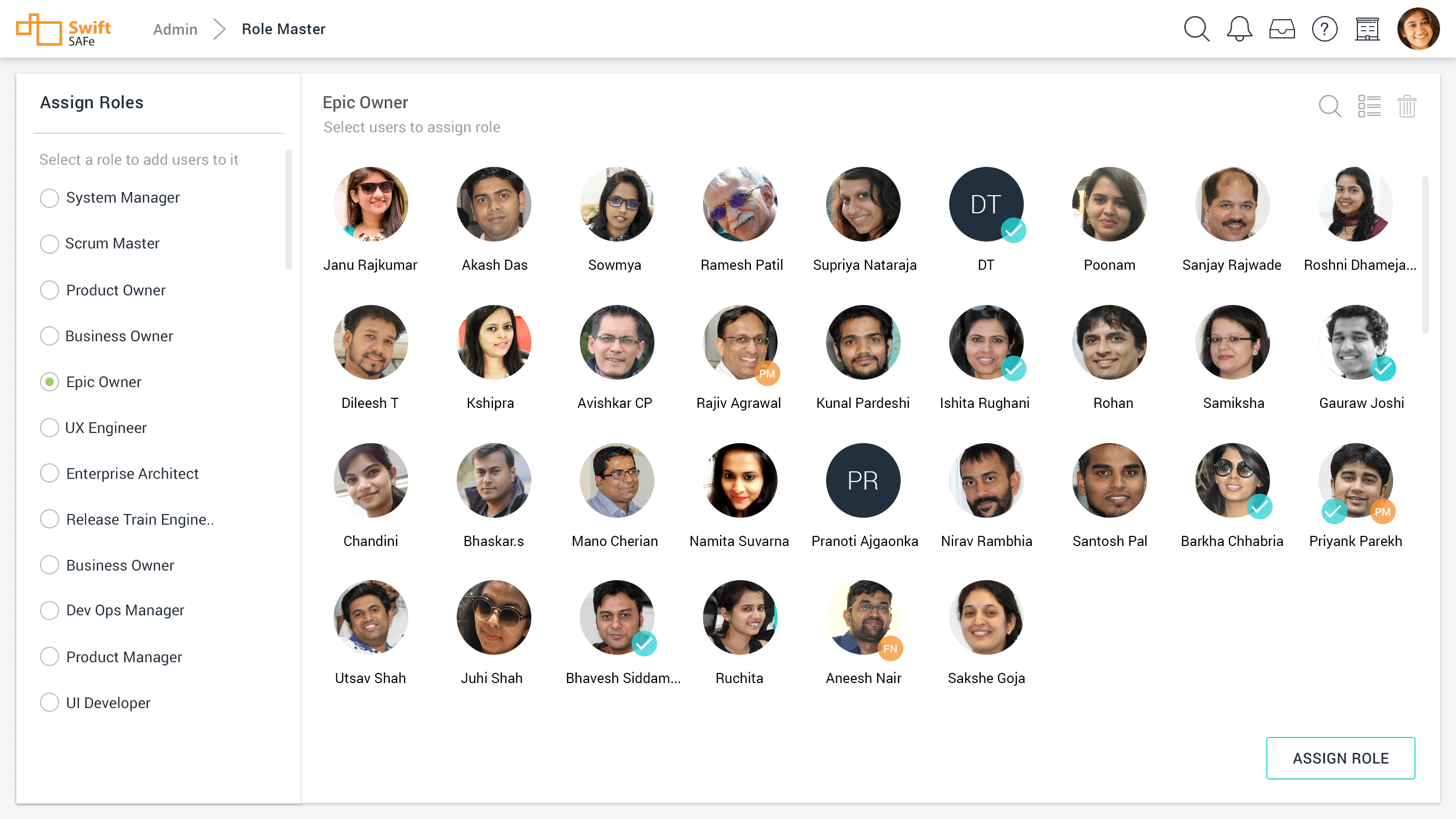Click the Swift SAFe logo
This screenshot has height=819, width=1456.
[x=63, y=29]
